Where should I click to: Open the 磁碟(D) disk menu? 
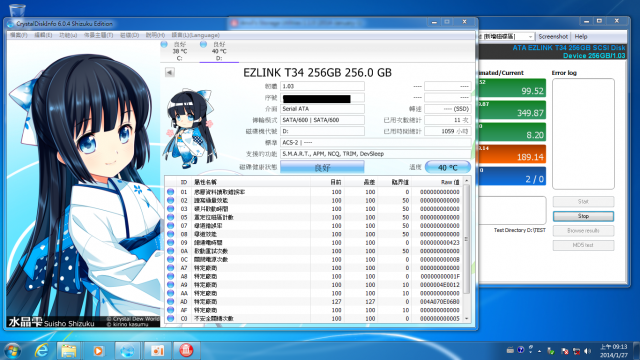[x=129, y=36]
